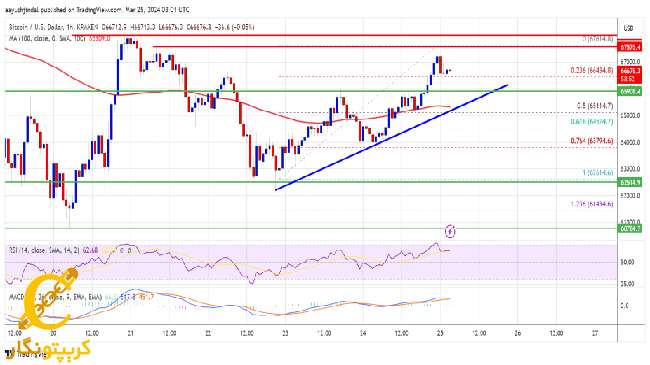Click the date label 23 on time axis
This screenshot has height=365, width=650.
[285, 333]
